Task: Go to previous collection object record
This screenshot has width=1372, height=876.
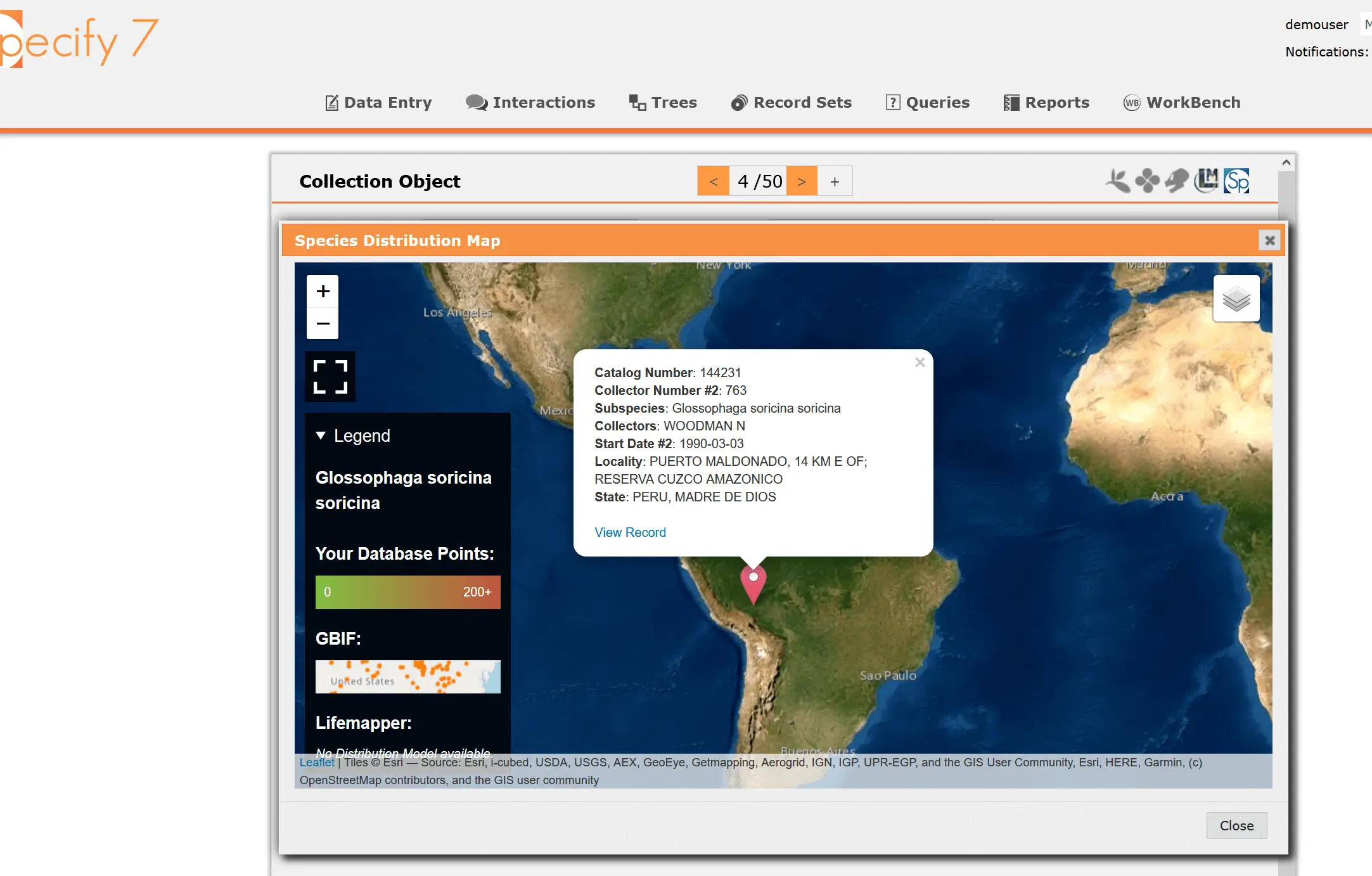Action: [x=714, y=181]
